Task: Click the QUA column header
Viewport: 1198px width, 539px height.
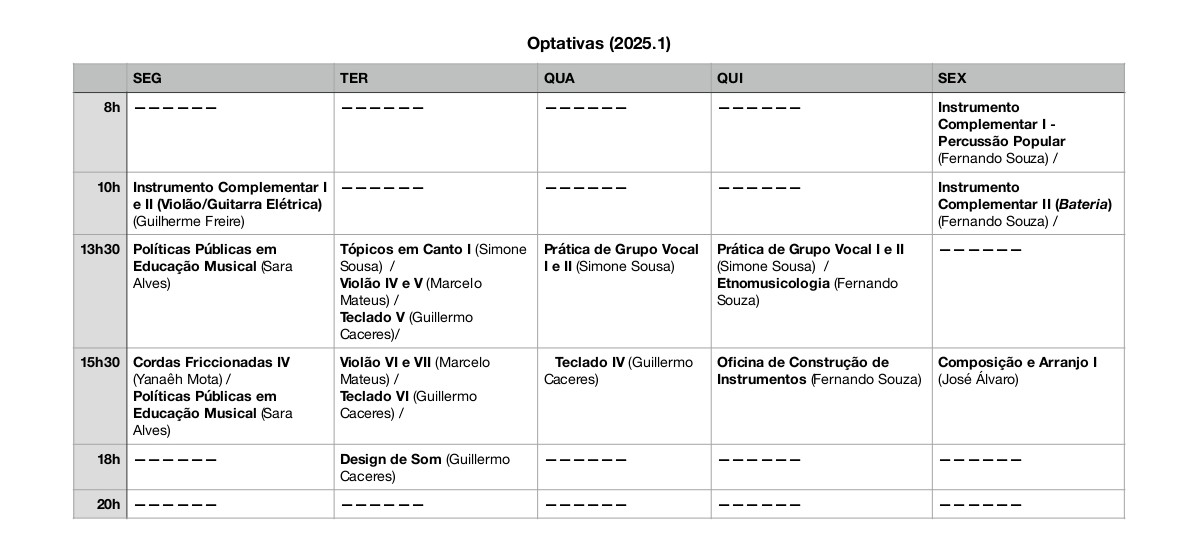Action: tap(559, 78)
